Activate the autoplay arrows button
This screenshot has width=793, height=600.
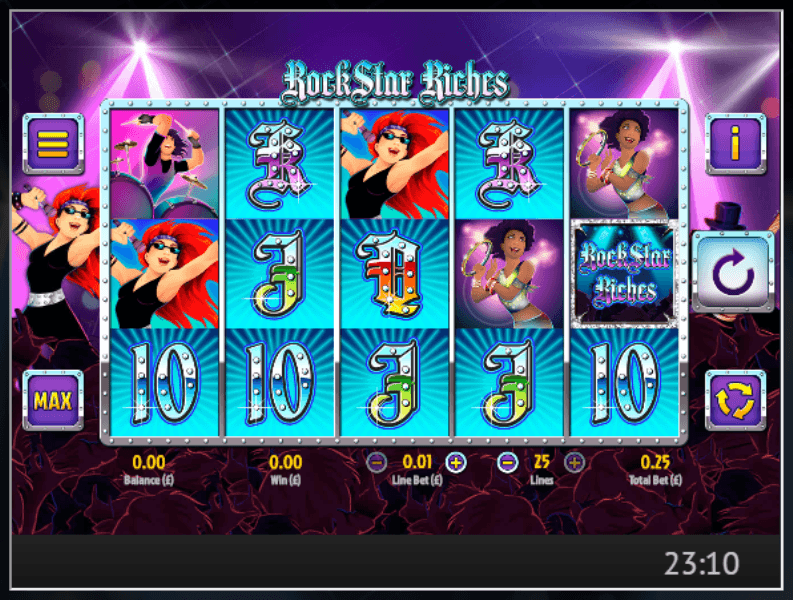coord(735,401)
